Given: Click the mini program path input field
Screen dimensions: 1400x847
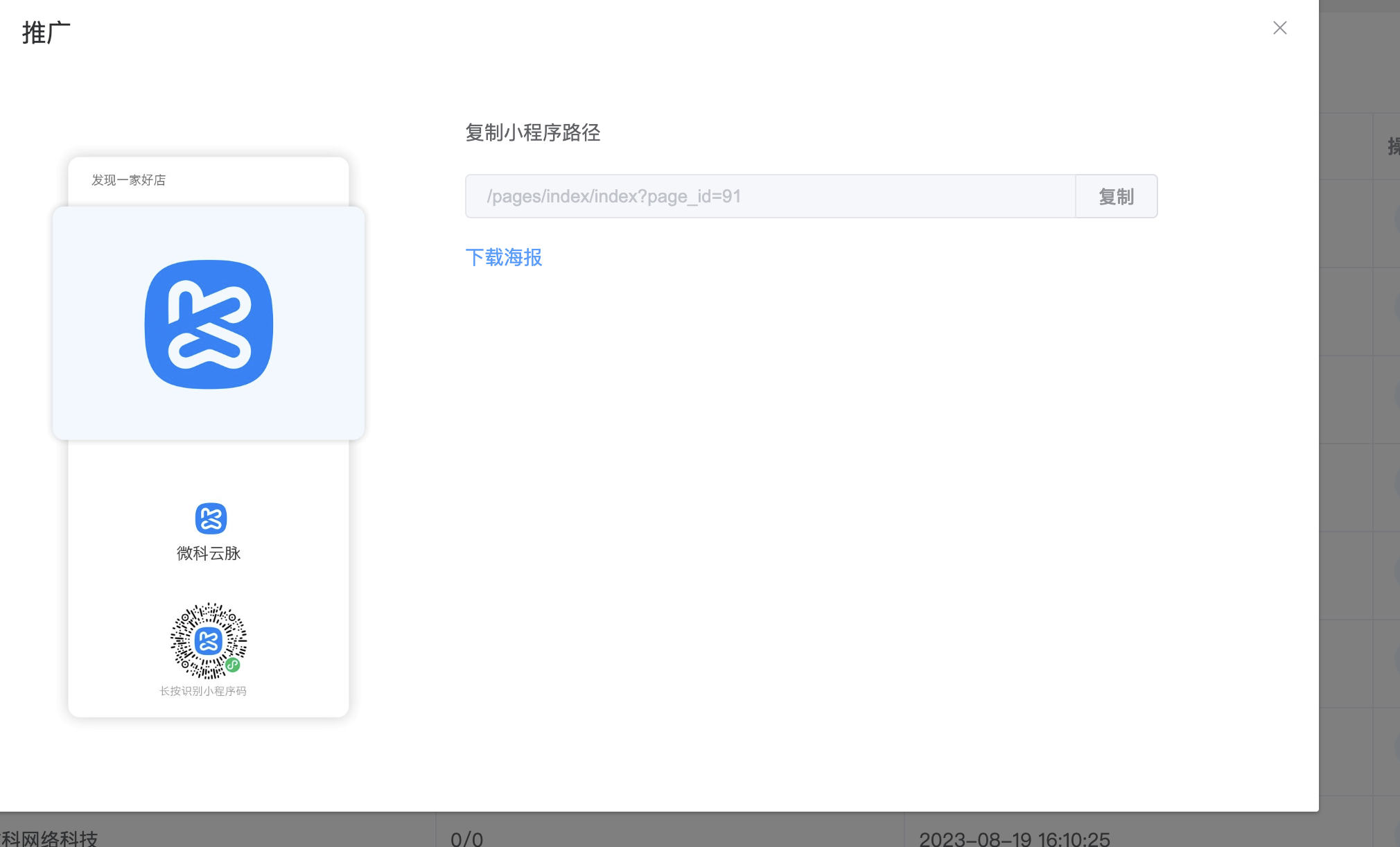Looking at the screenshot, I should click(770, 196).
